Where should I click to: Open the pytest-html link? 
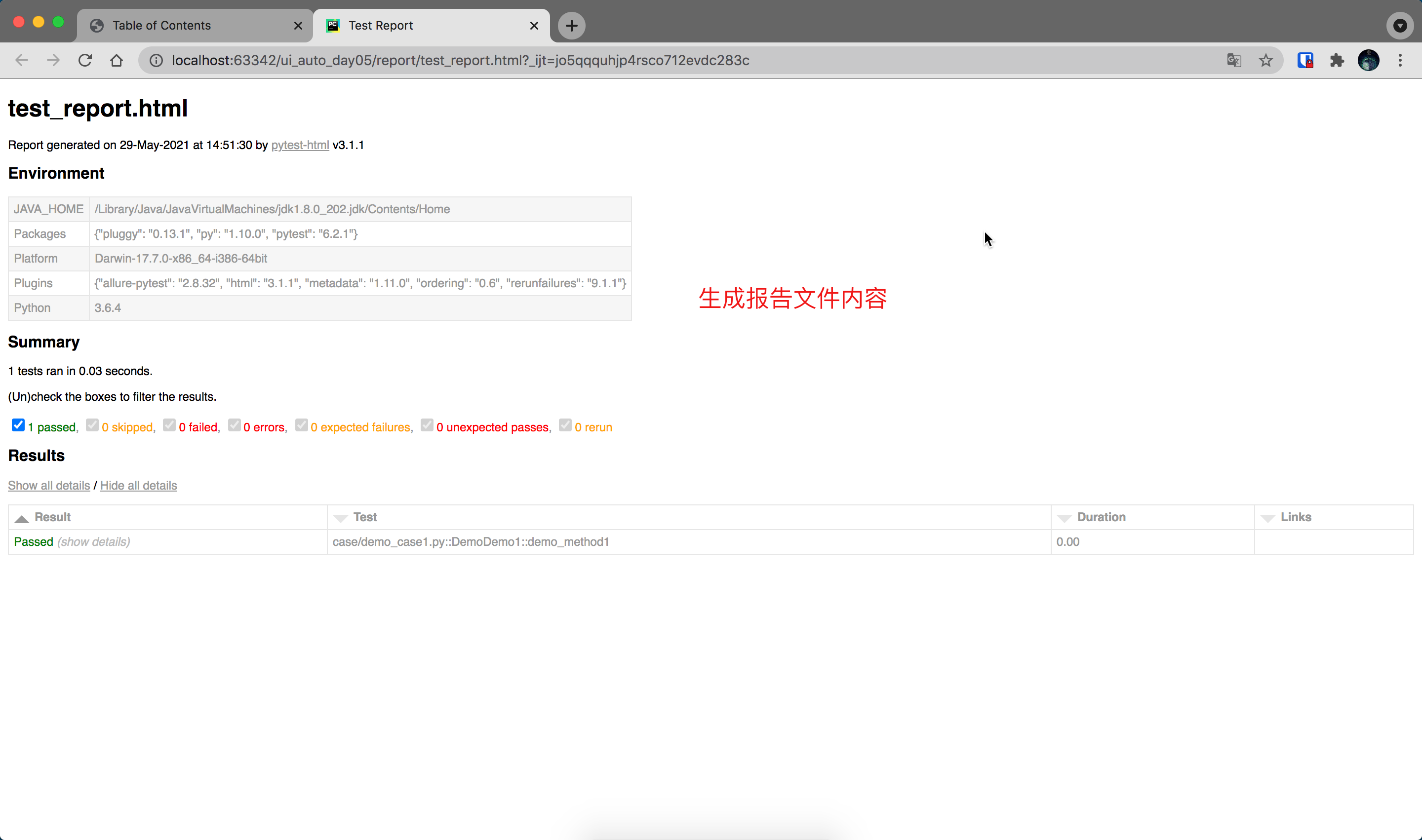pos(300,145)
